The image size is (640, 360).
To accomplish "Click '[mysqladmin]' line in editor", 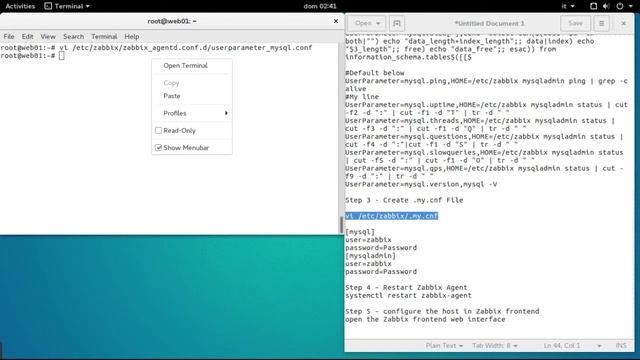I will pyautogui.click(x=370, y=256).
